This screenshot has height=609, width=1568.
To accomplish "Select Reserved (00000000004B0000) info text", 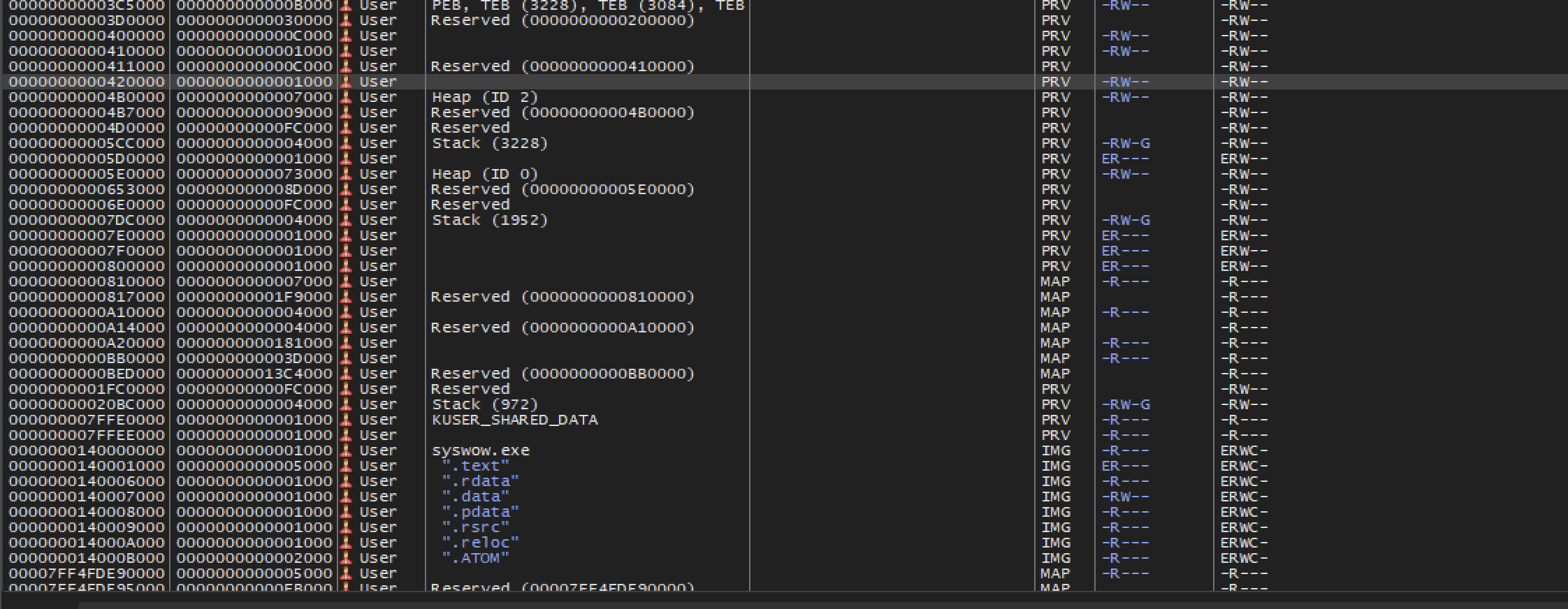I will tap(563, 112).
